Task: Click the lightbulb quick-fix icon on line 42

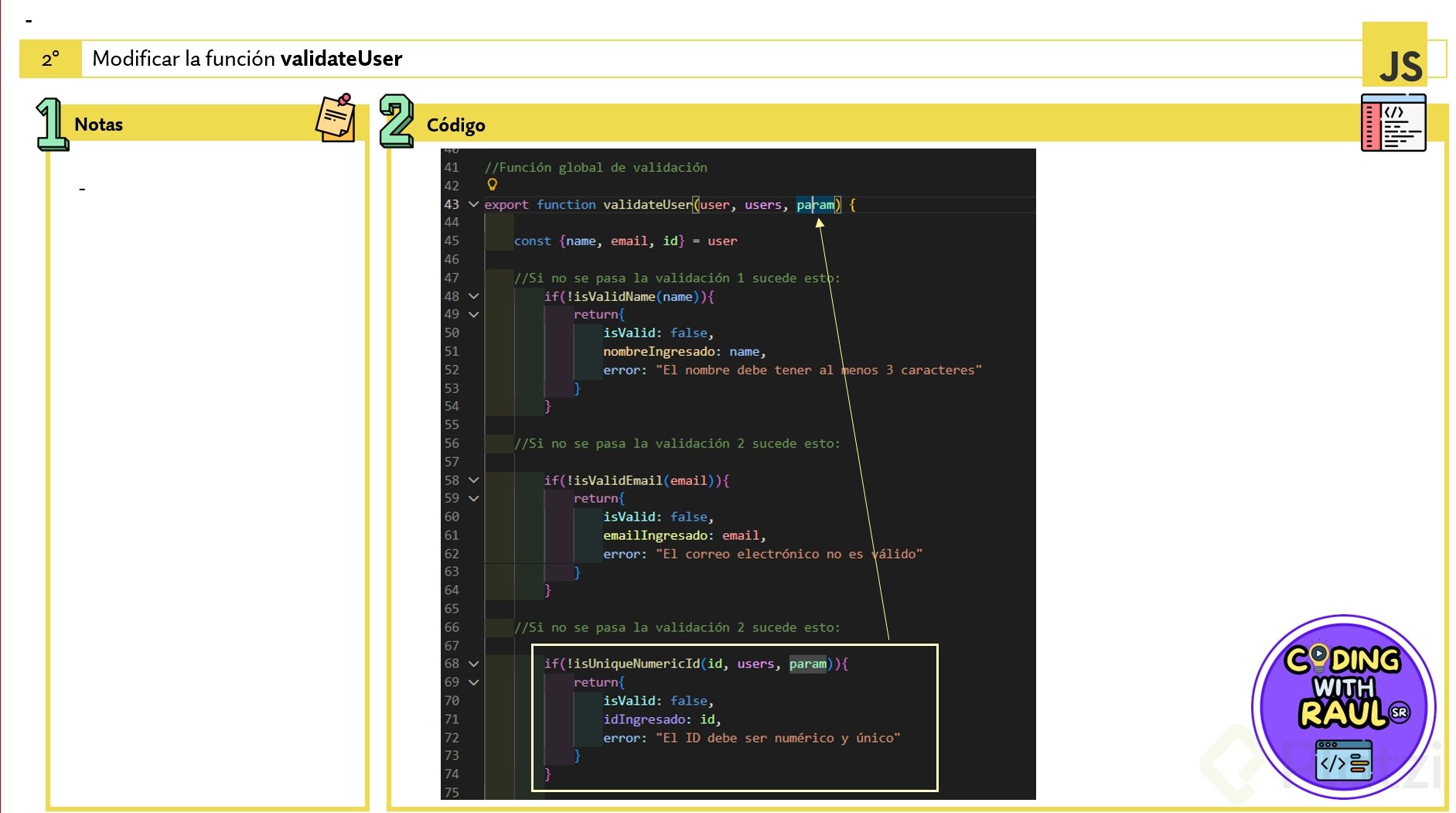Action: point(492,185)
